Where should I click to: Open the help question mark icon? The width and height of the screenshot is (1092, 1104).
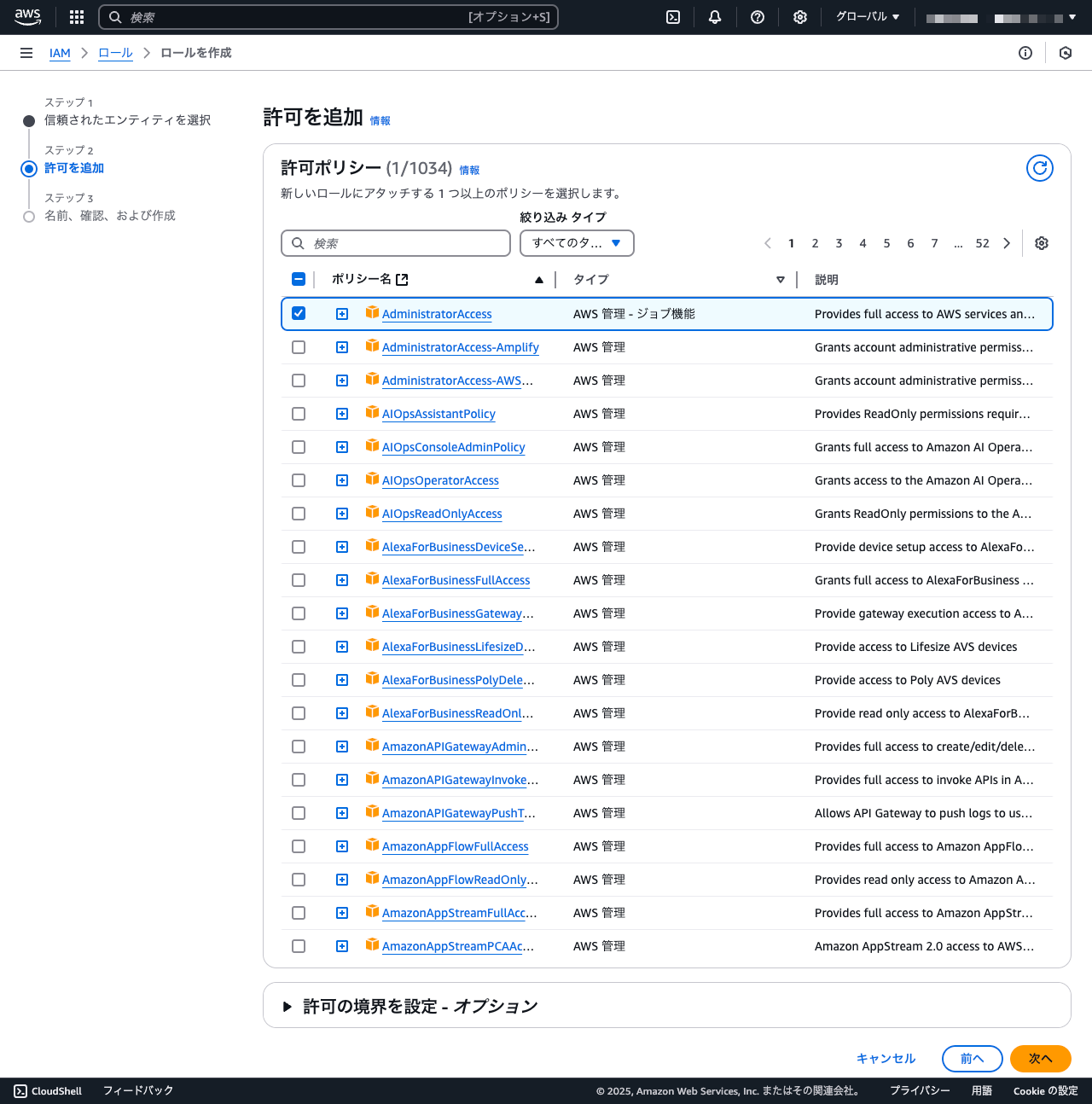[758, 17]
